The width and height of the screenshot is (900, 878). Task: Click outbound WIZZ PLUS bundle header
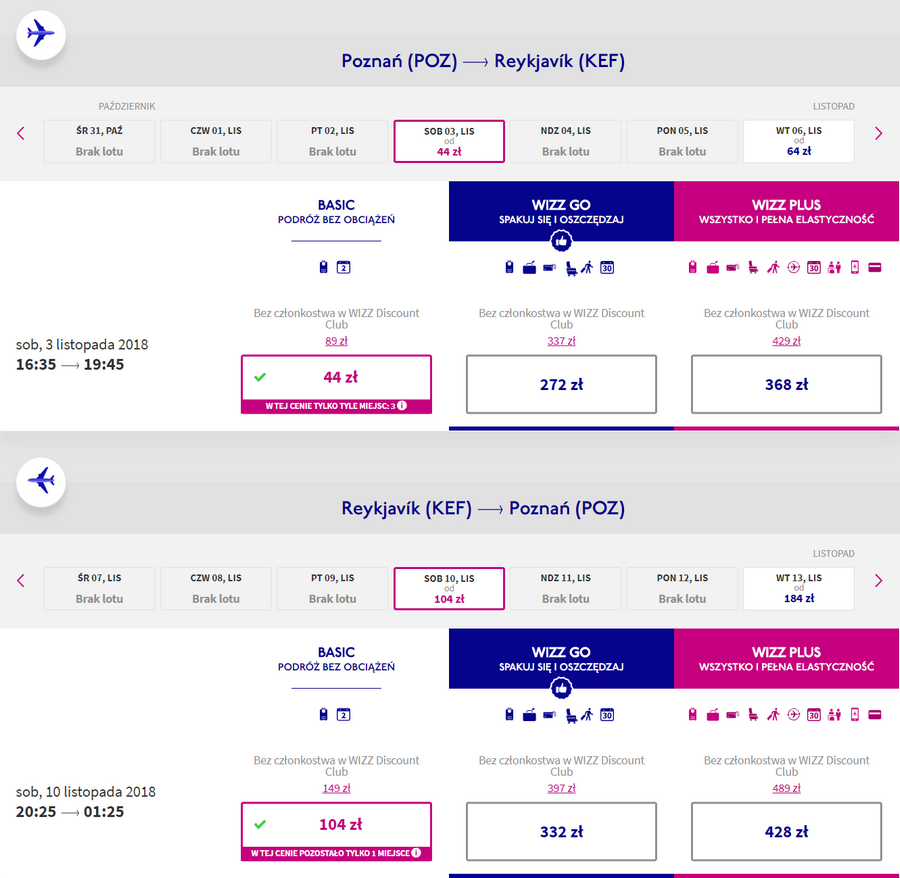[786, 211]
